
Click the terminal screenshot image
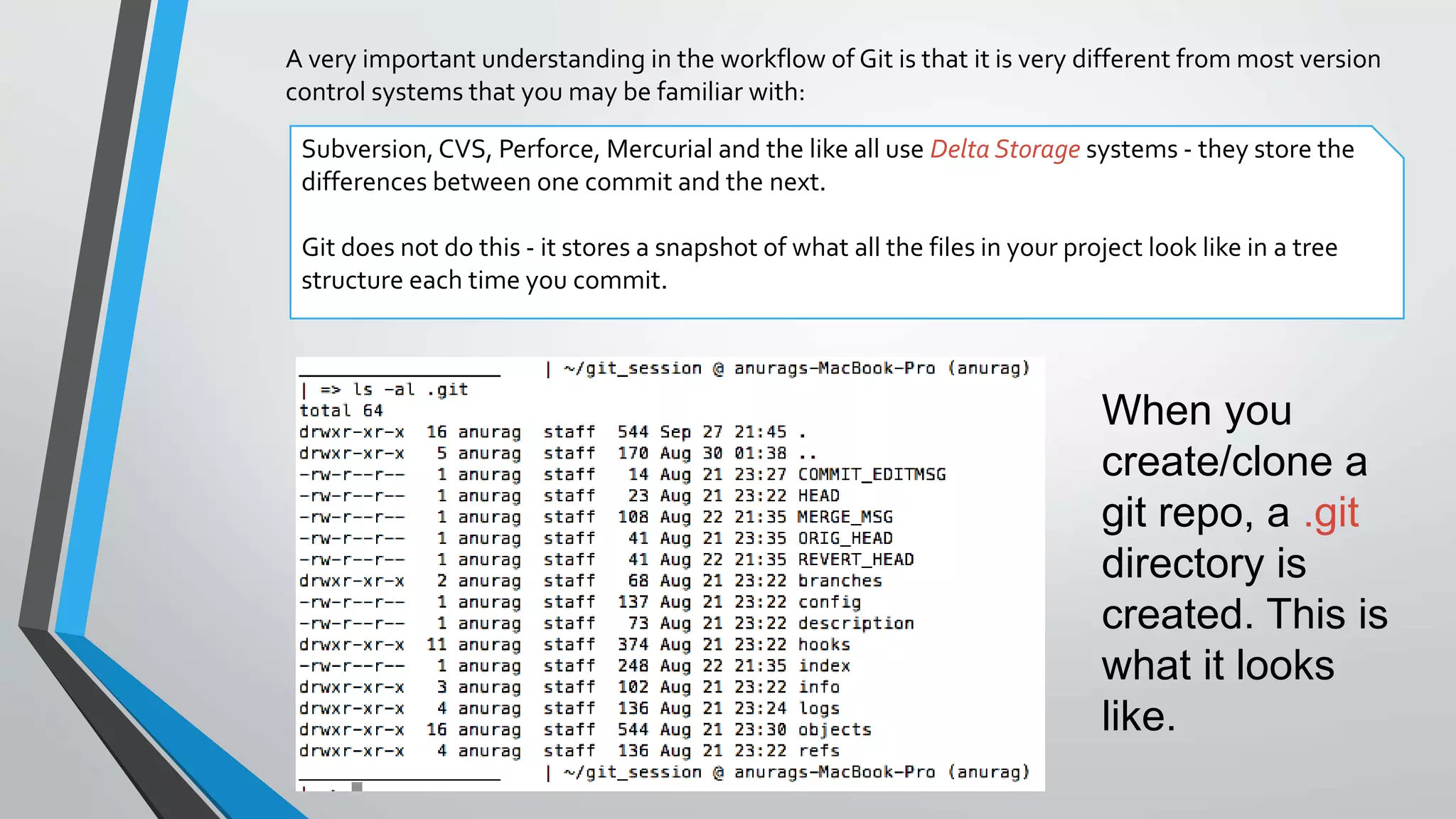click(670, 574)
